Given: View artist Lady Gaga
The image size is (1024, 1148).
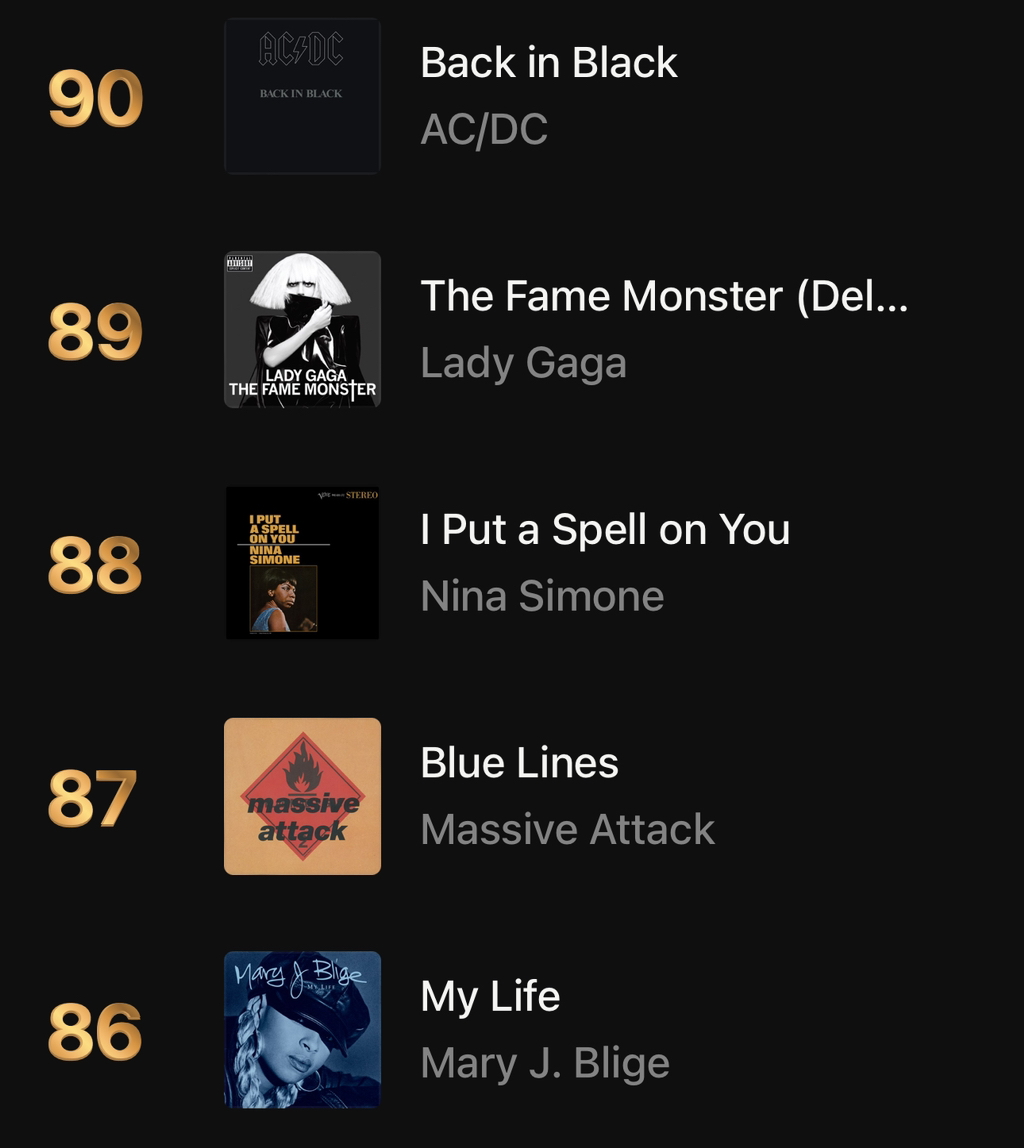Looking at the screenshot, I should [523, 364].
